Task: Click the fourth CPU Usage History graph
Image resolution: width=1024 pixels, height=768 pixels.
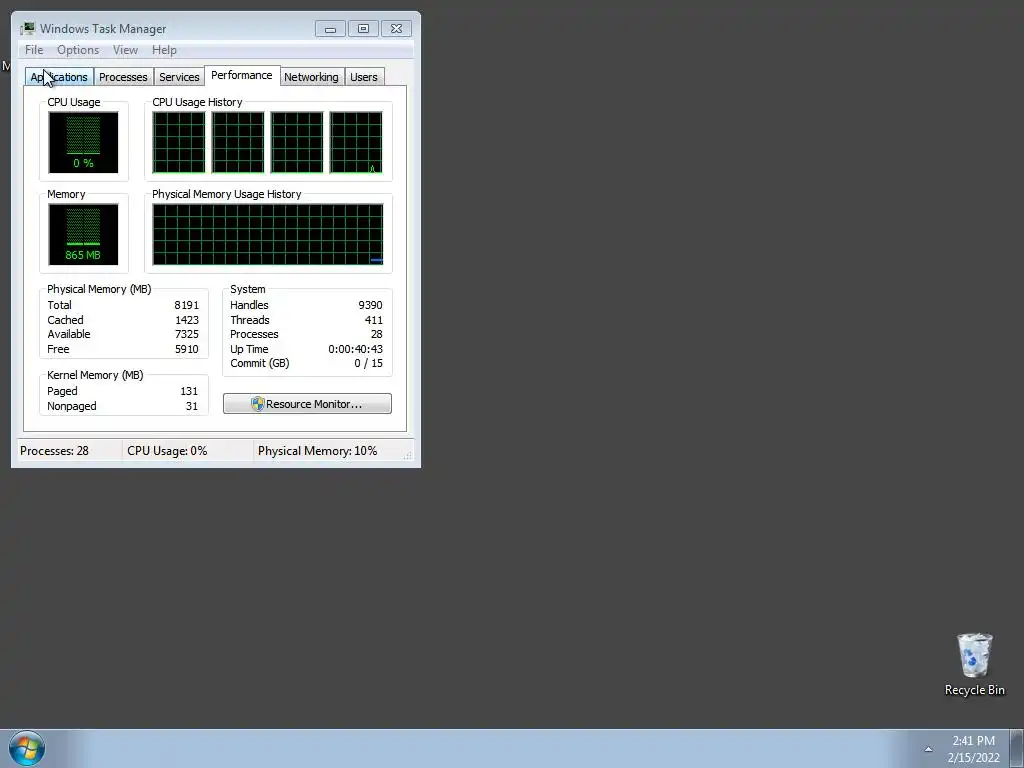Action: point(356,142)
